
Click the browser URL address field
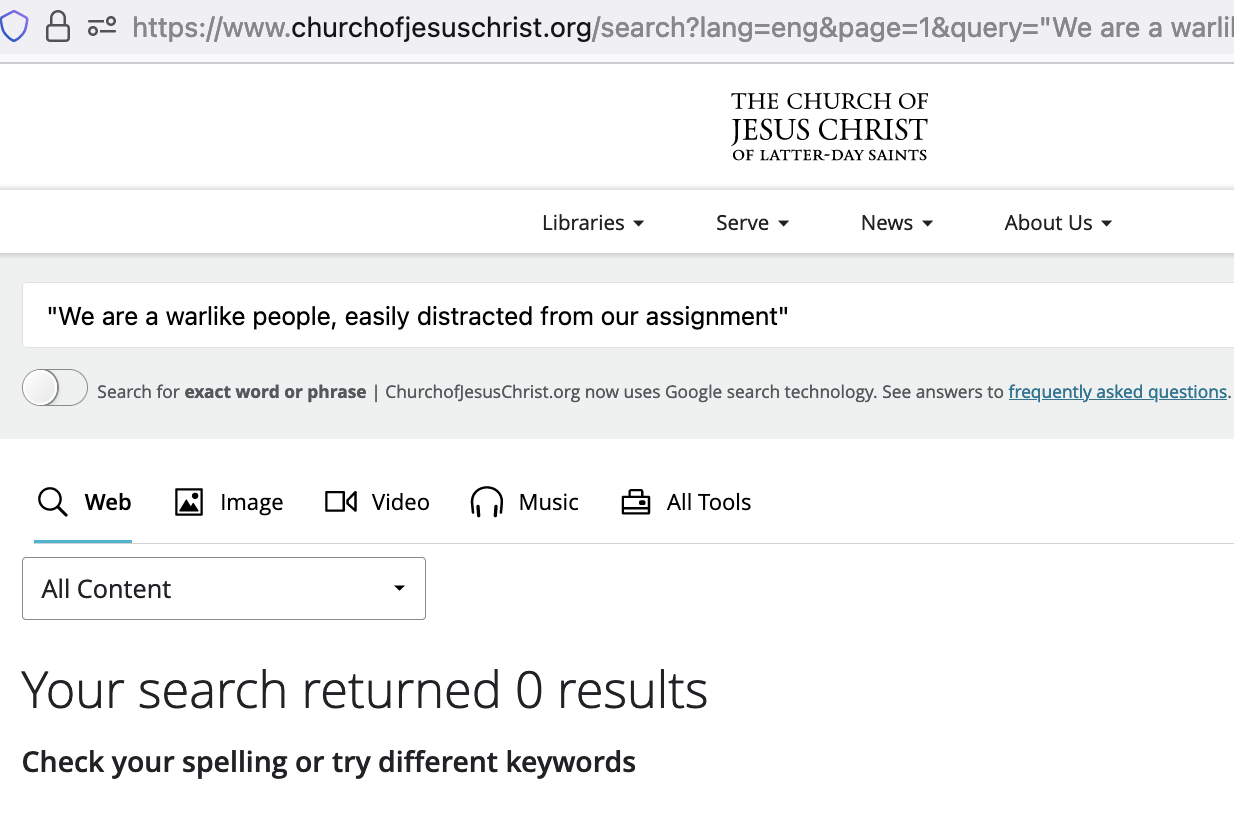point(680,28)
